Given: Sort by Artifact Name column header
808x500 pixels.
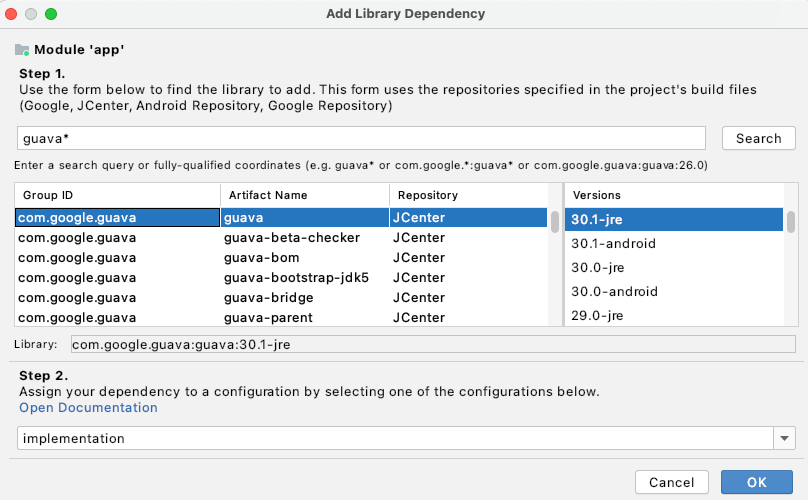Looking at the screenshot, I should 305,195.
